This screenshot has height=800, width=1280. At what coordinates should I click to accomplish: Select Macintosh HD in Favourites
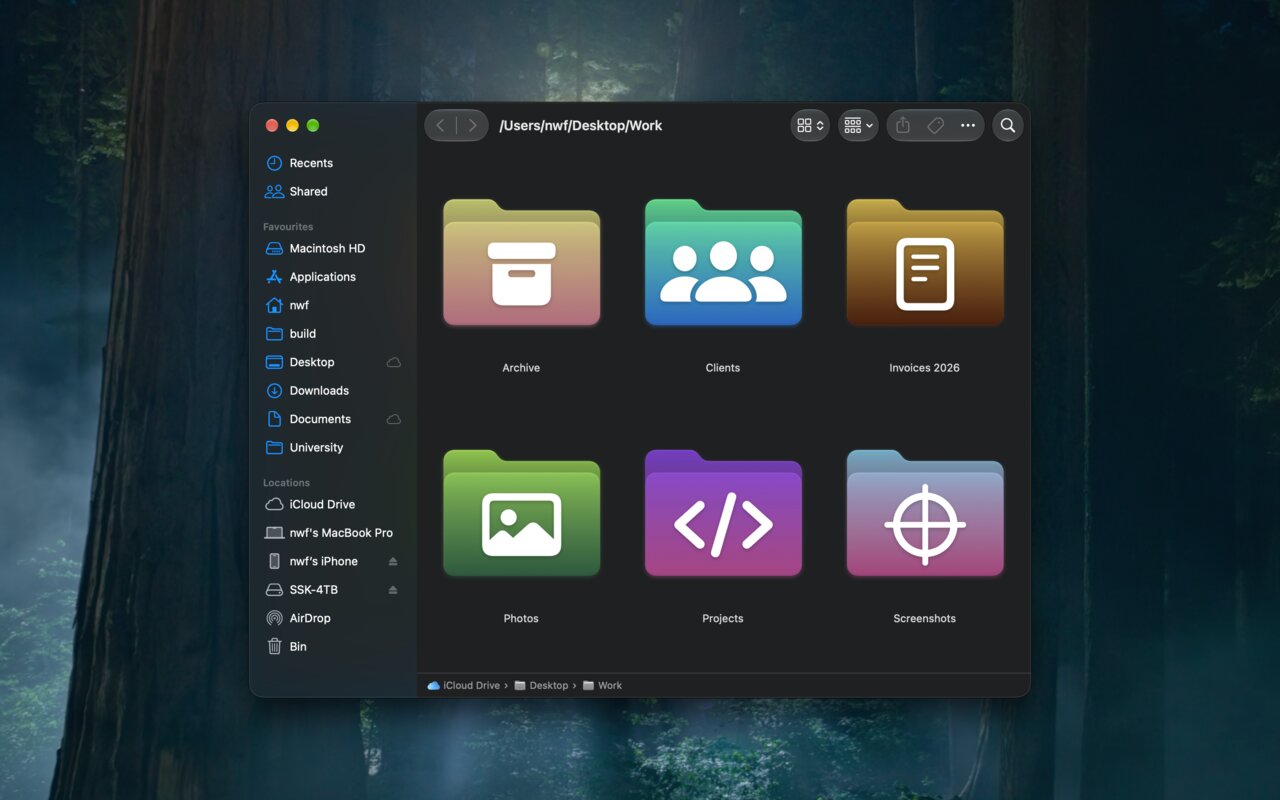click(333, 249)
